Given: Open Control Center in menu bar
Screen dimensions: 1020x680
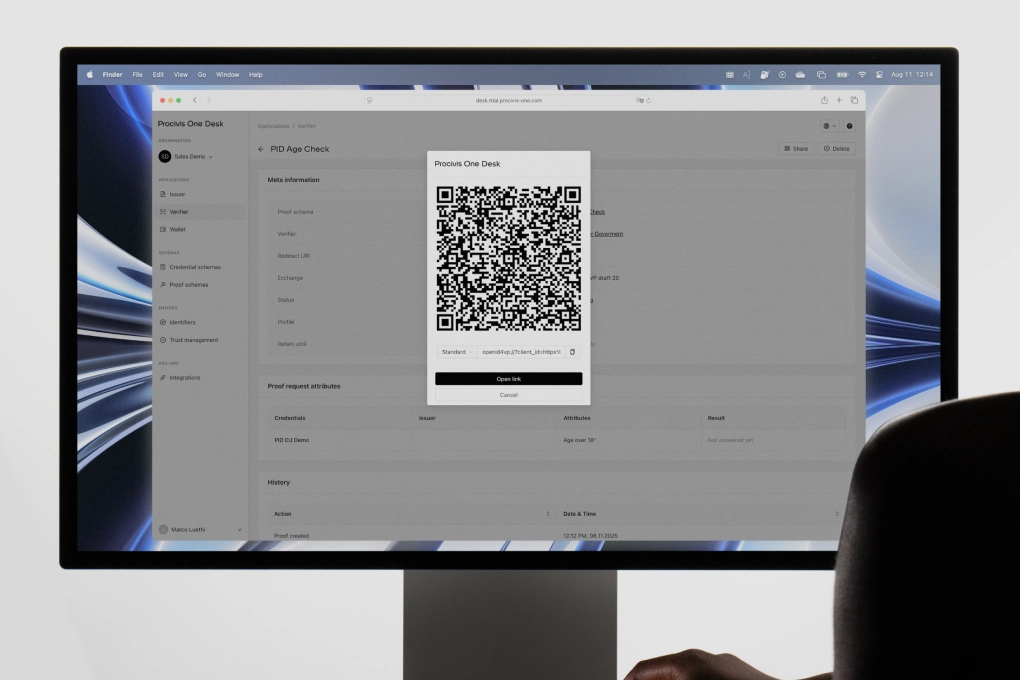Looking at the screenshot, I should (879, 75).
